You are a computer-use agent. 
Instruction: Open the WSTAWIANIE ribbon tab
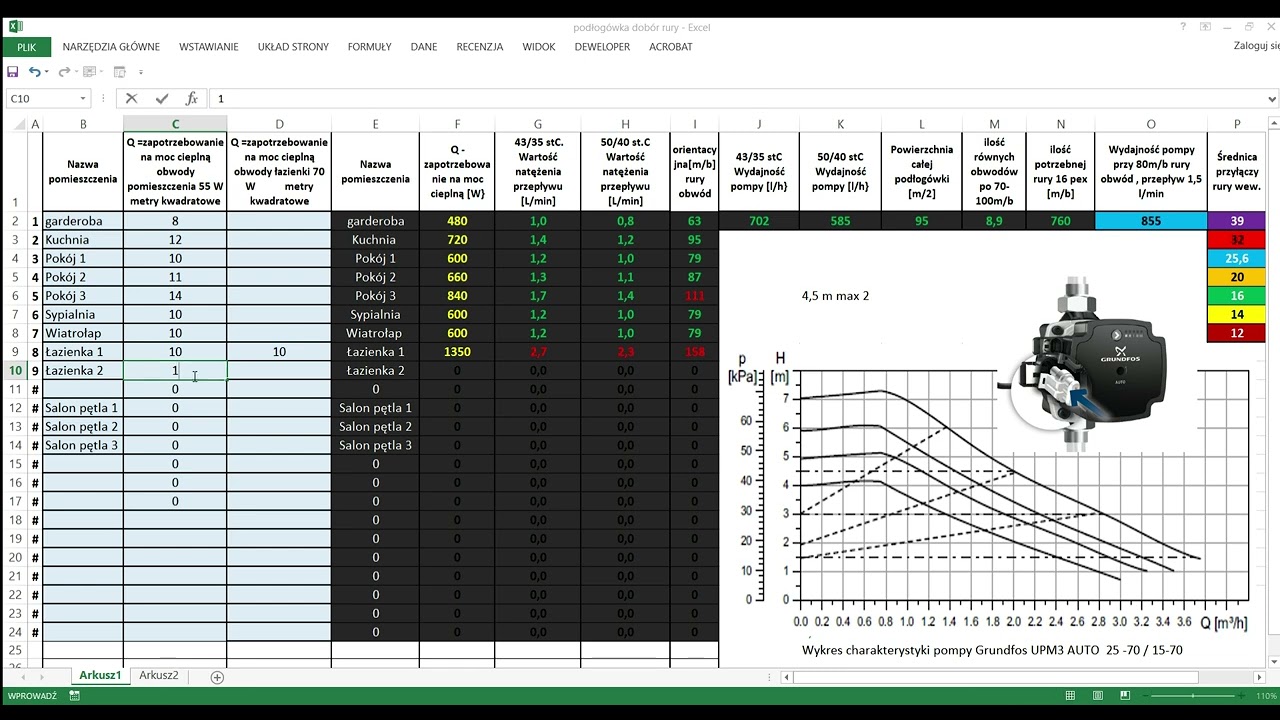click(x=209, y=47)
